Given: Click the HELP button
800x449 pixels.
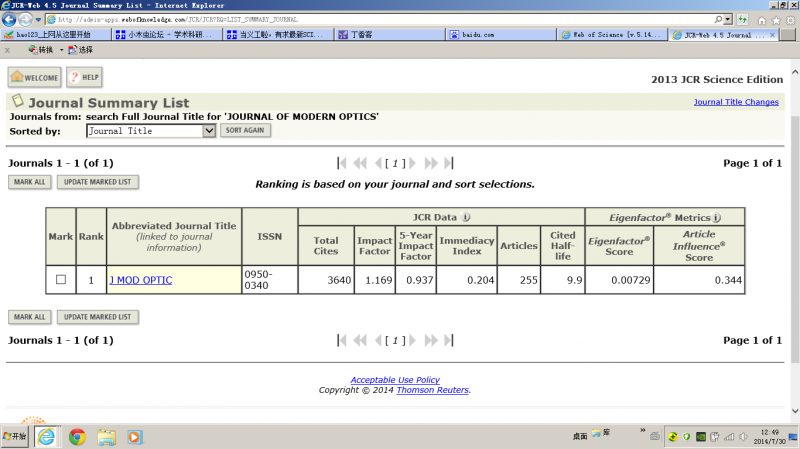Looking at the screenshot, I should [x=85, y=77].
